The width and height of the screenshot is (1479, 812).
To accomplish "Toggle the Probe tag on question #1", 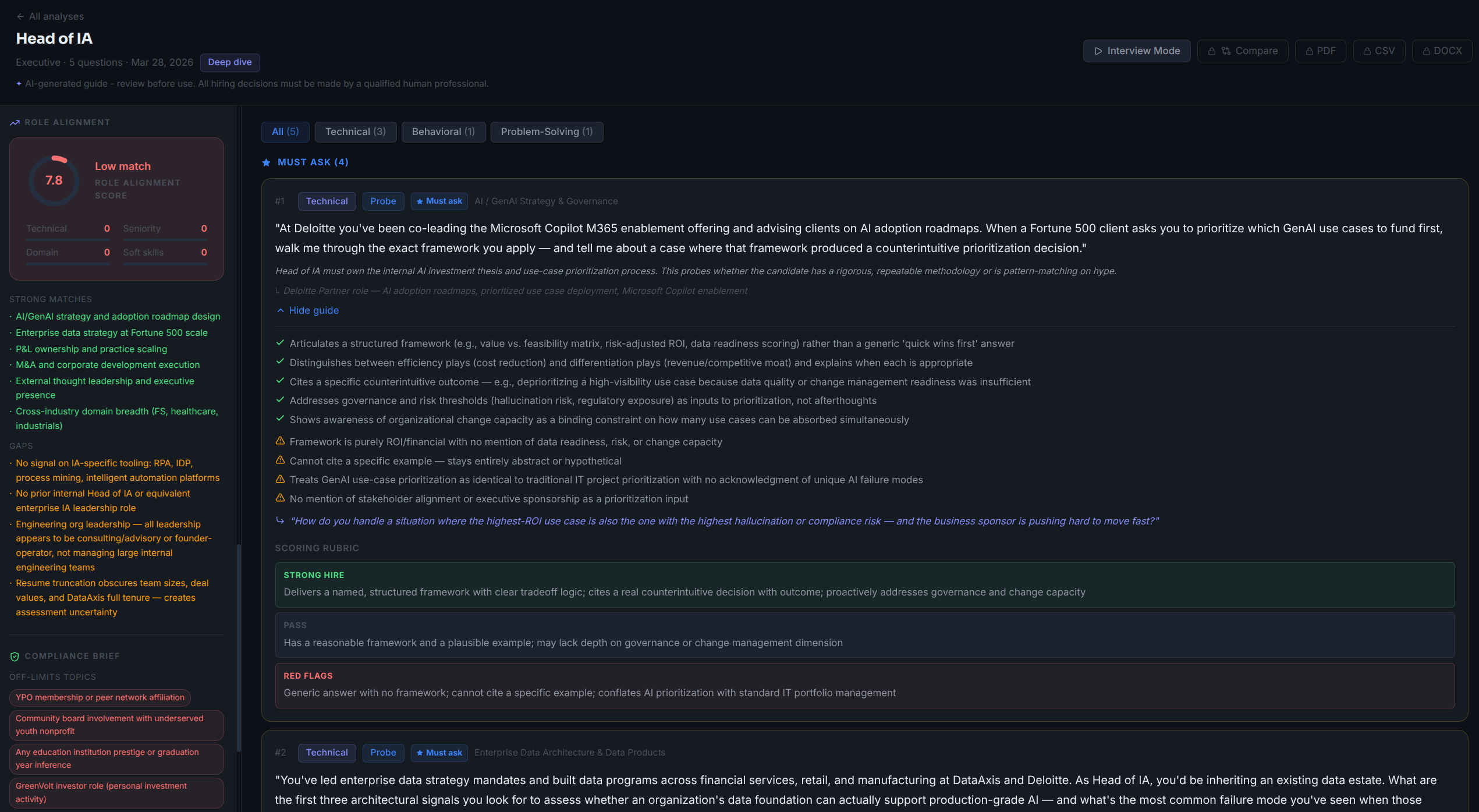I will (383, 201).
